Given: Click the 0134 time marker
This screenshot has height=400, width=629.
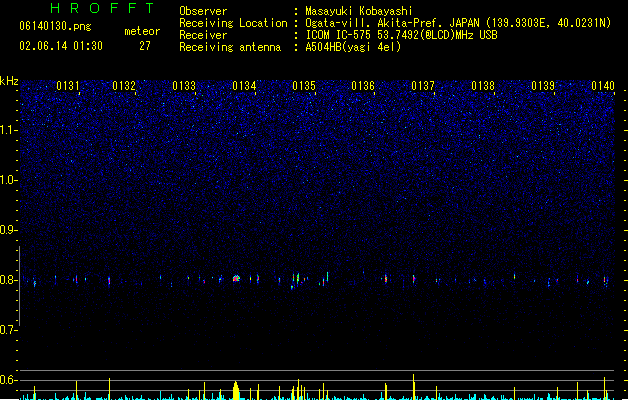Looking at the screenshot, I should pyautogui.click(x=244, y=86).
